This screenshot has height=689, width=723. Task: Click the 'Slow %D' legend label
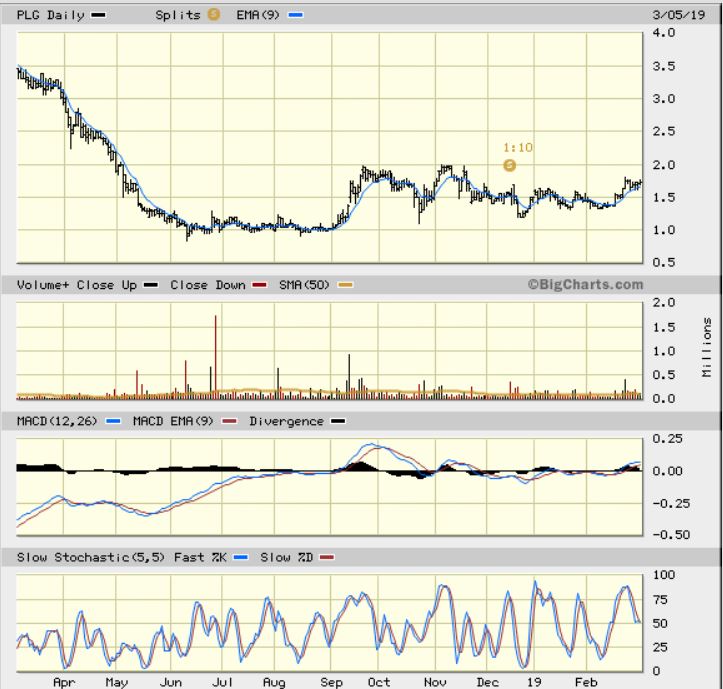coord(287,557)
